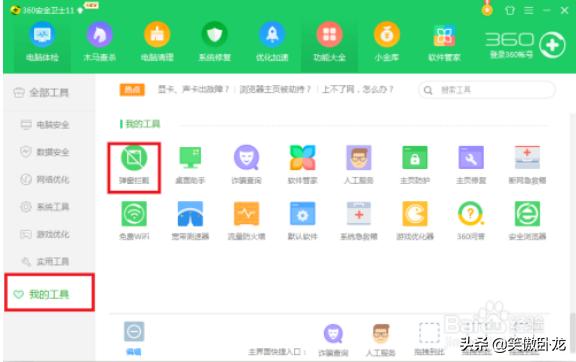Launch the 默认软件 tool
Screen dimensions: 576x362
(302, 221)
